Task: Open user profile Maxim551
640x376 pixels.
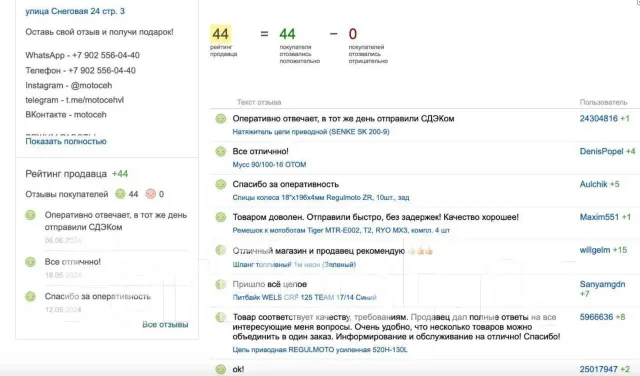Action: tap(599, 217)
